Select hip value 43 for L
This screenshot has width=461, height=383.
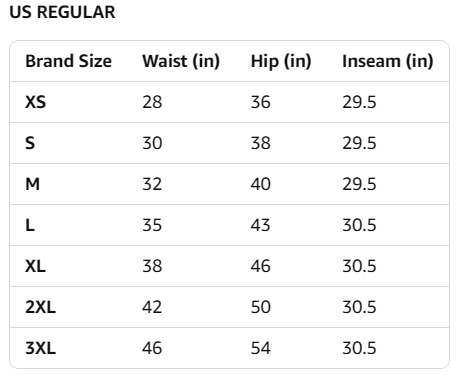tap(260, 225)
